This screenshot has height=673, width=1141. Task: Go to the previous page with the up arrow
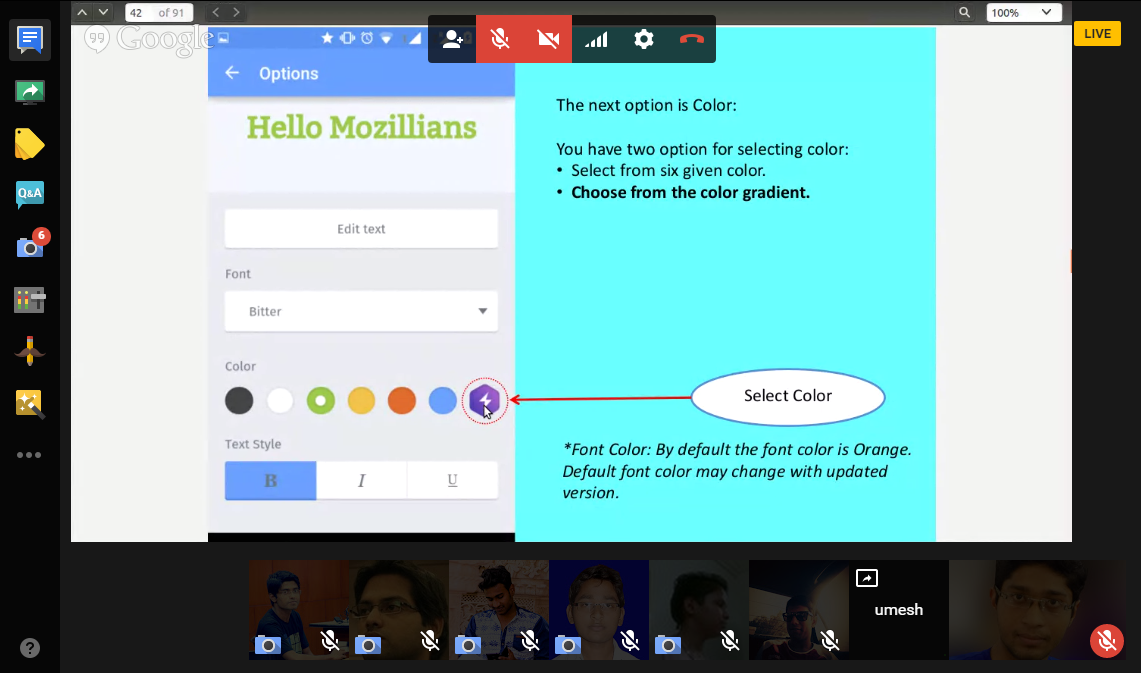click(x=82, y=12)
